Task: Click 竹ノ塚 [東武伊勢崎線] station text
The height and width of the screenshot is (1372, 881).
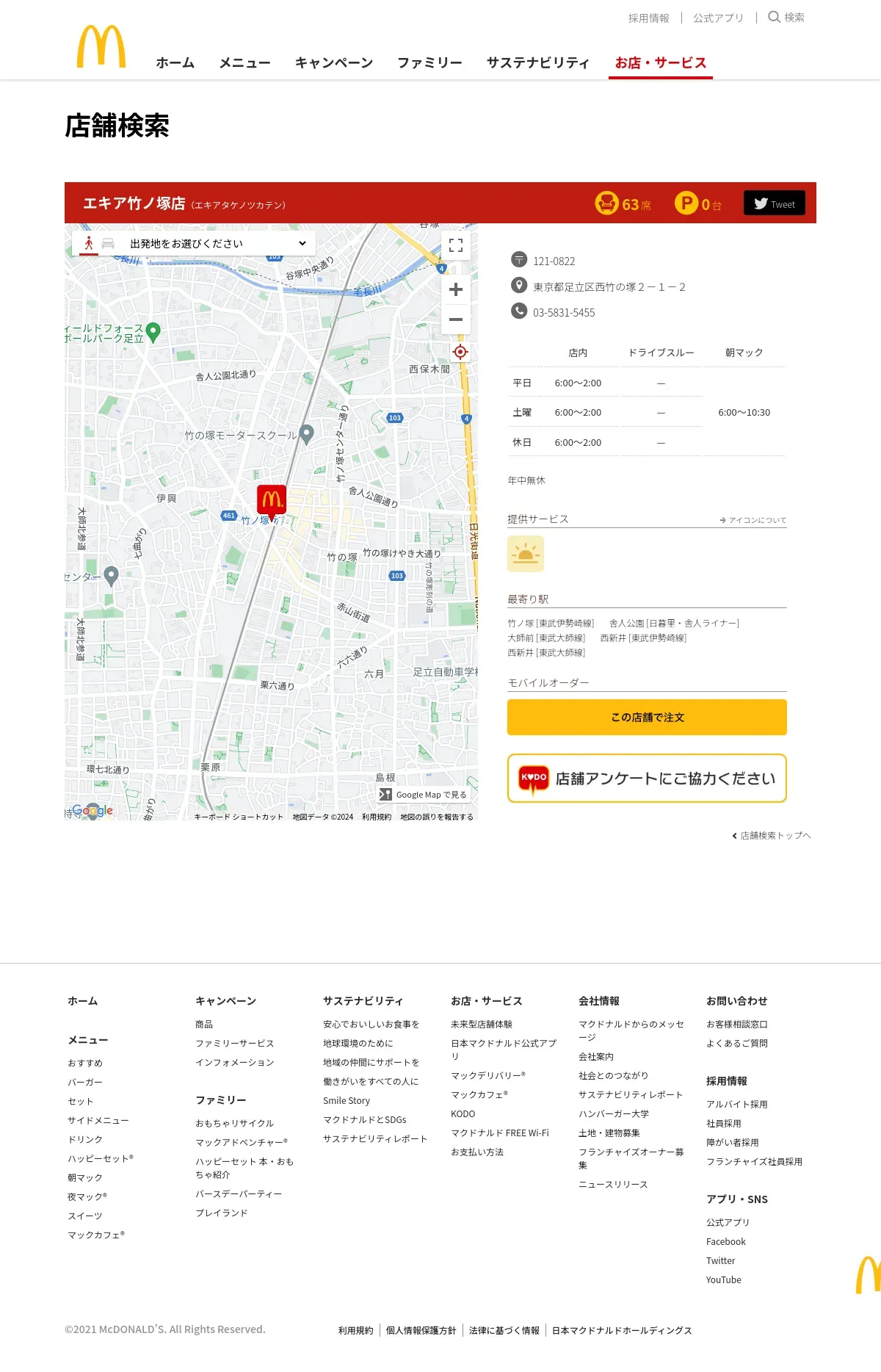Action: [551, 623]
